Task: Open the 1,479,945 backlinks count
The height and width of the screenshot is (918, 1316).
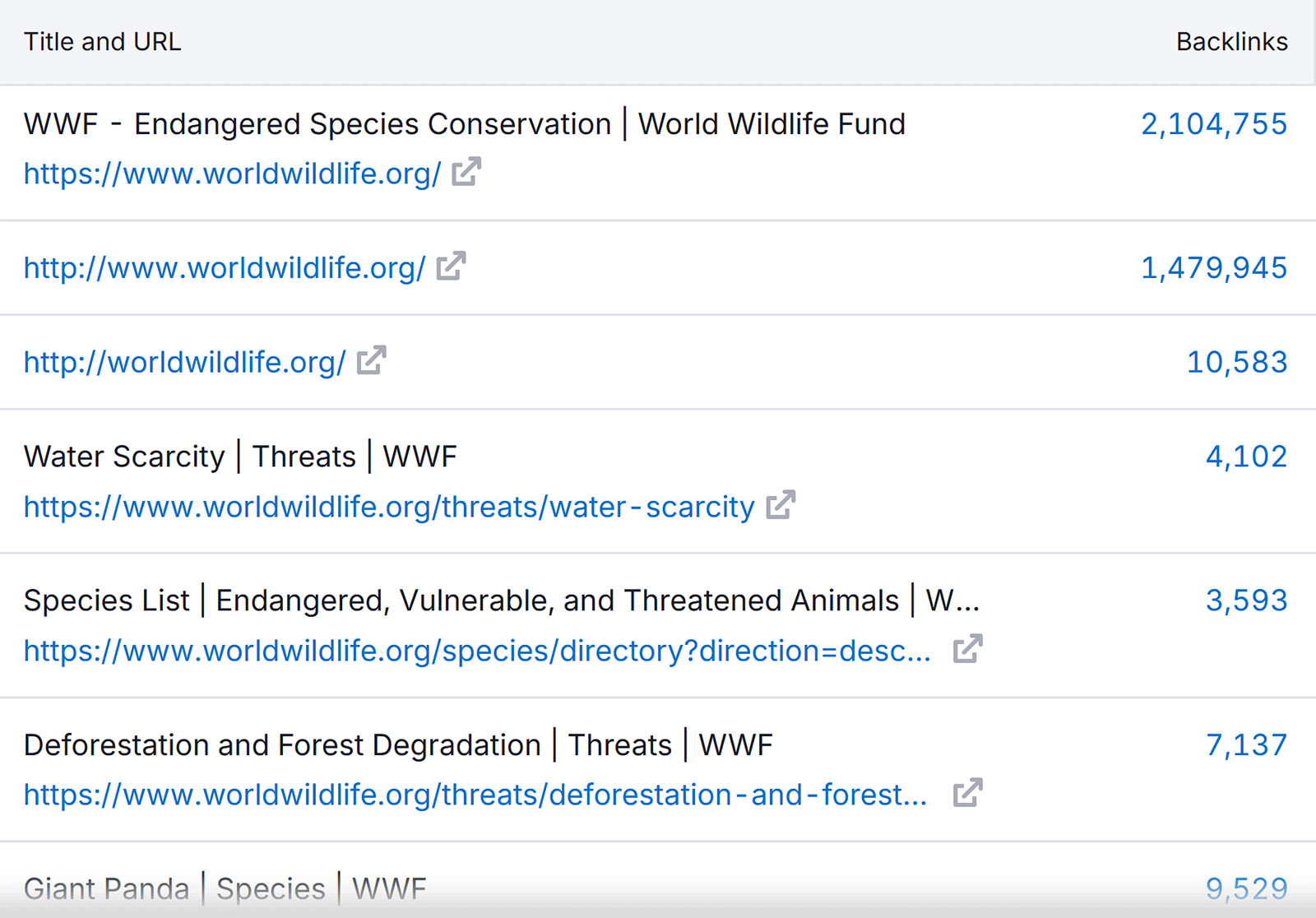Action: point(1213,267)
